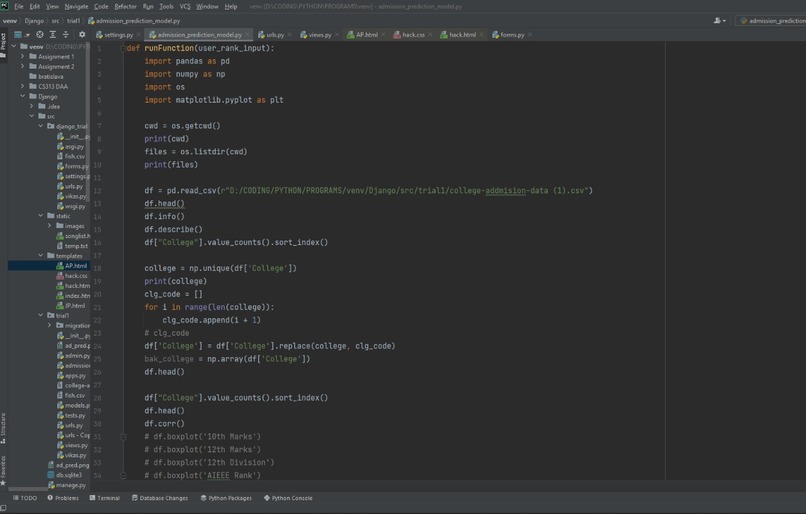Screen dimensions: 806x514
Task: Select asgi.py in the project tree
Action: pyautogui.click(x=70, y=146)
